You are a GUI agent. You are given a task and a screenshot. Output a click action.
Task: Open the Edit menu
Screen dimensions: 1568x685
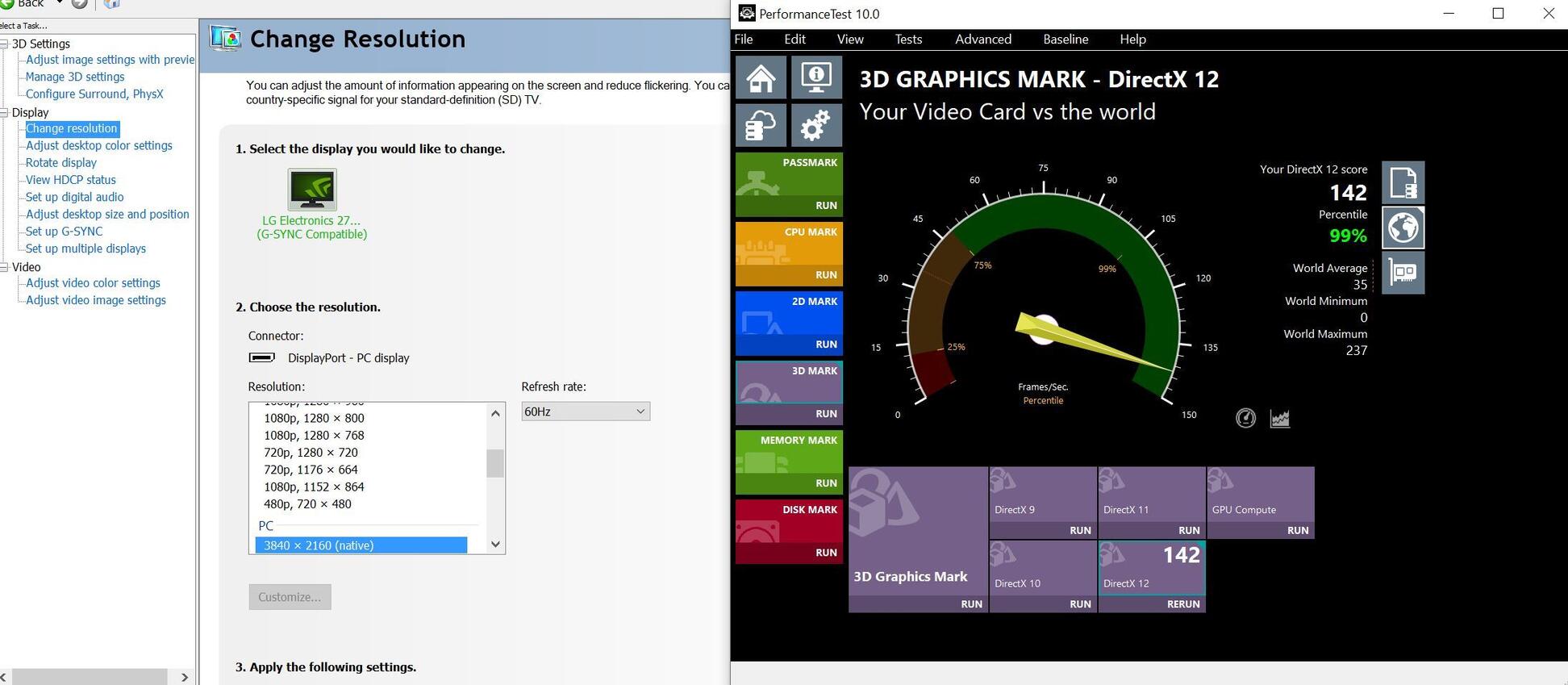point(794,39)
